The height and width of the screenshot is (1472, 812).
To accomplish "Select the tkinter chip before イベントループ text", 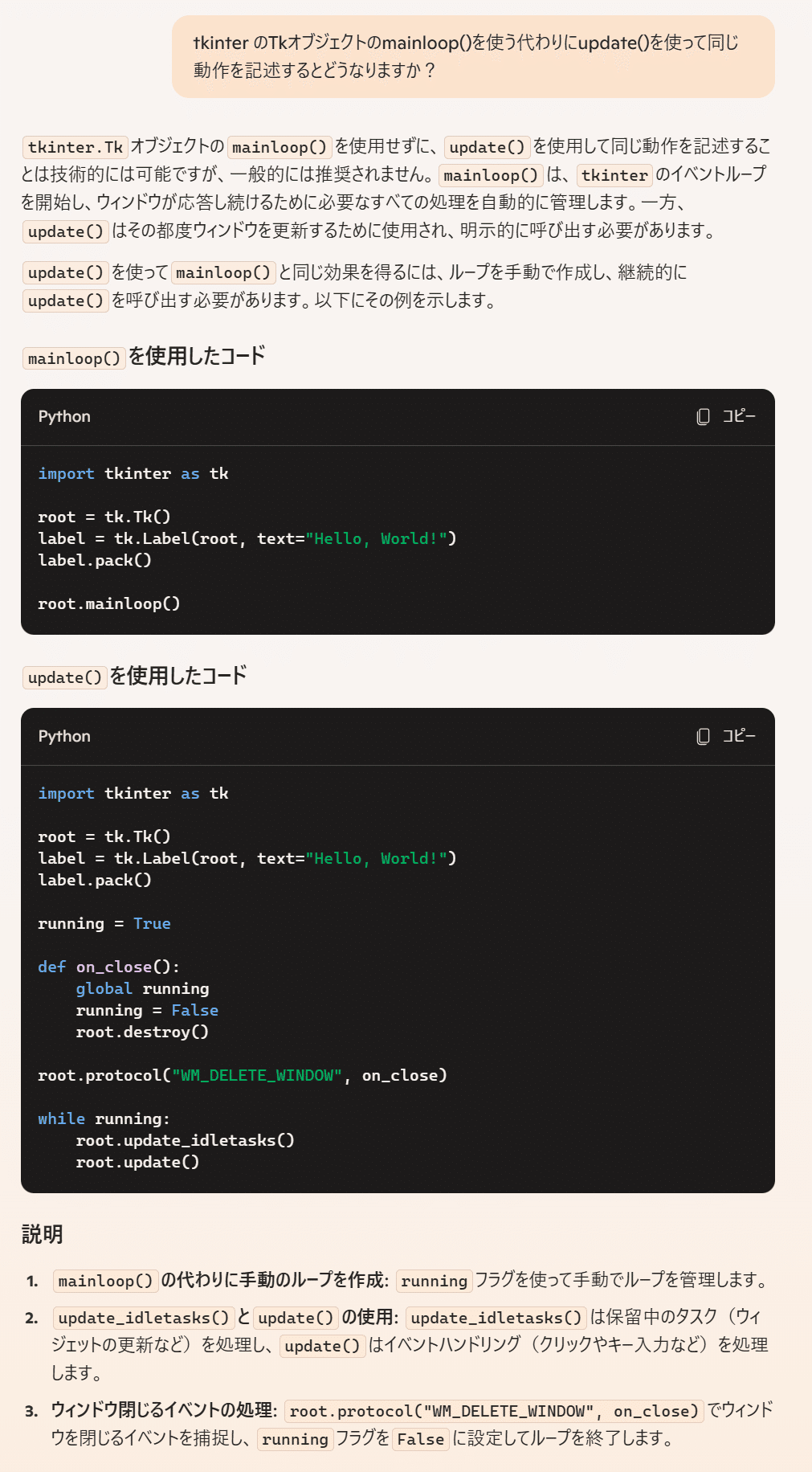I will point(614,175).
